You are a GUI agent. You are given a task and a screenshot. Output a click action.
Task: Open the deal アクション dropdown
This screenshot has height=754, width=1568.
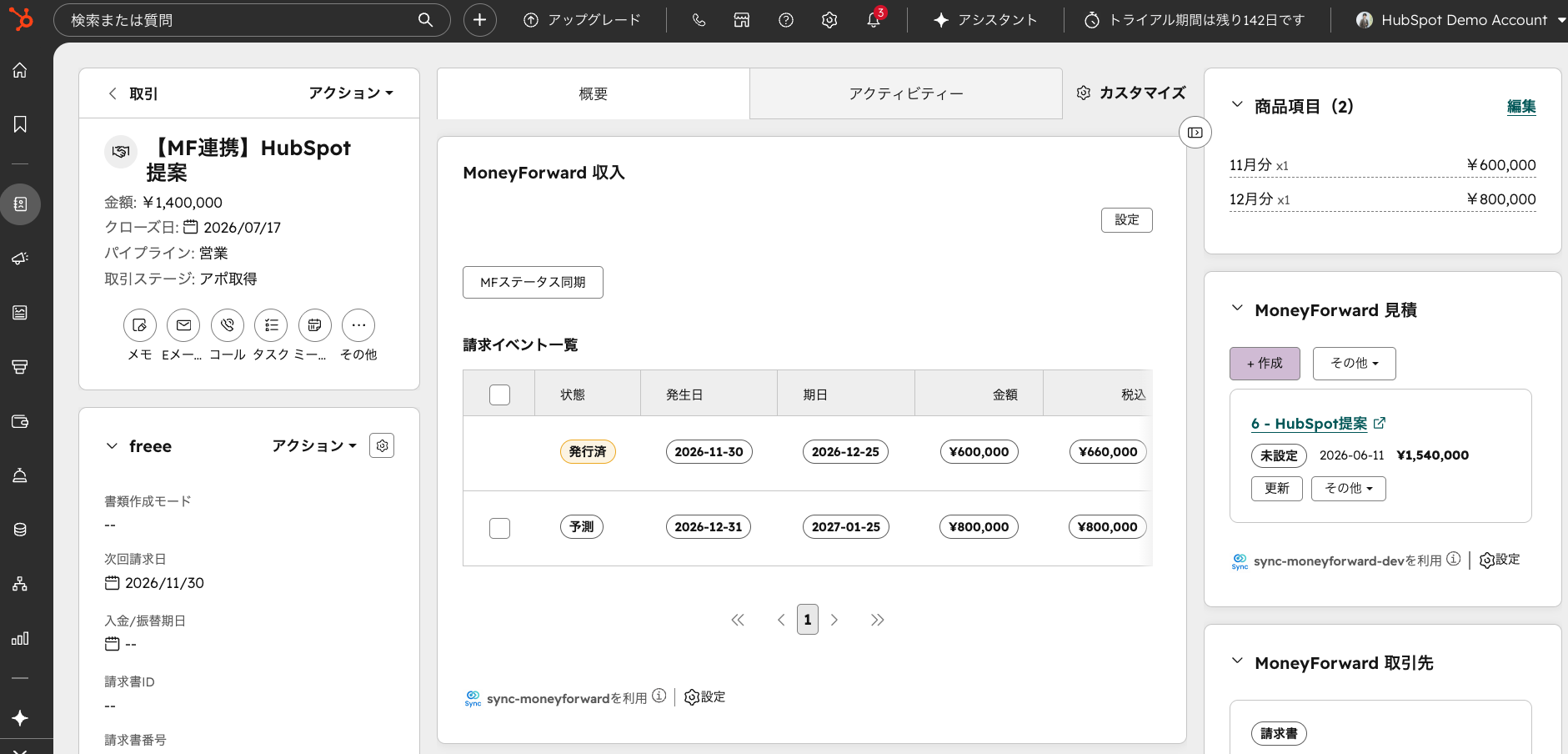point(351,93)
